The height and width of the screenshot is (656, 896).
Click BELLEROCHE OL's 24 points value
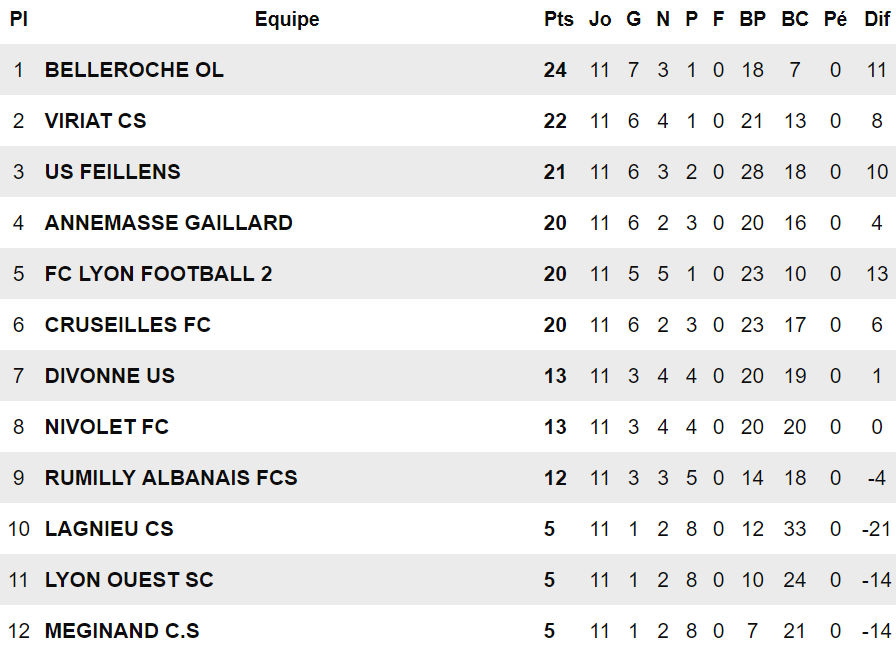(x=555, y=70)
